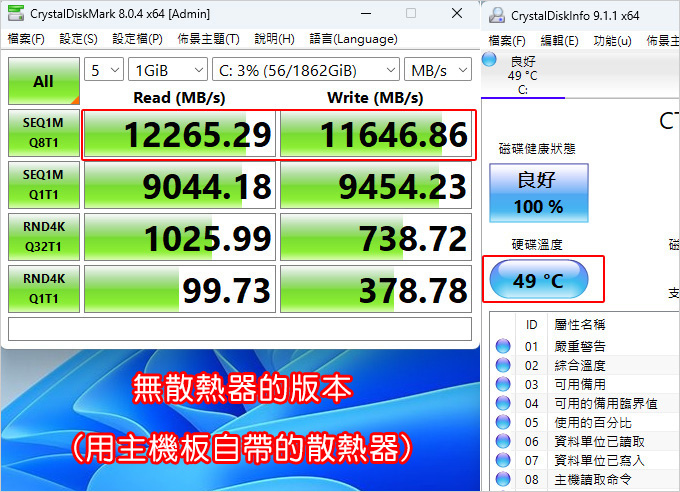
Task: Click status orb for attribute 08 主機讀取命令
Action: (503, 479)
